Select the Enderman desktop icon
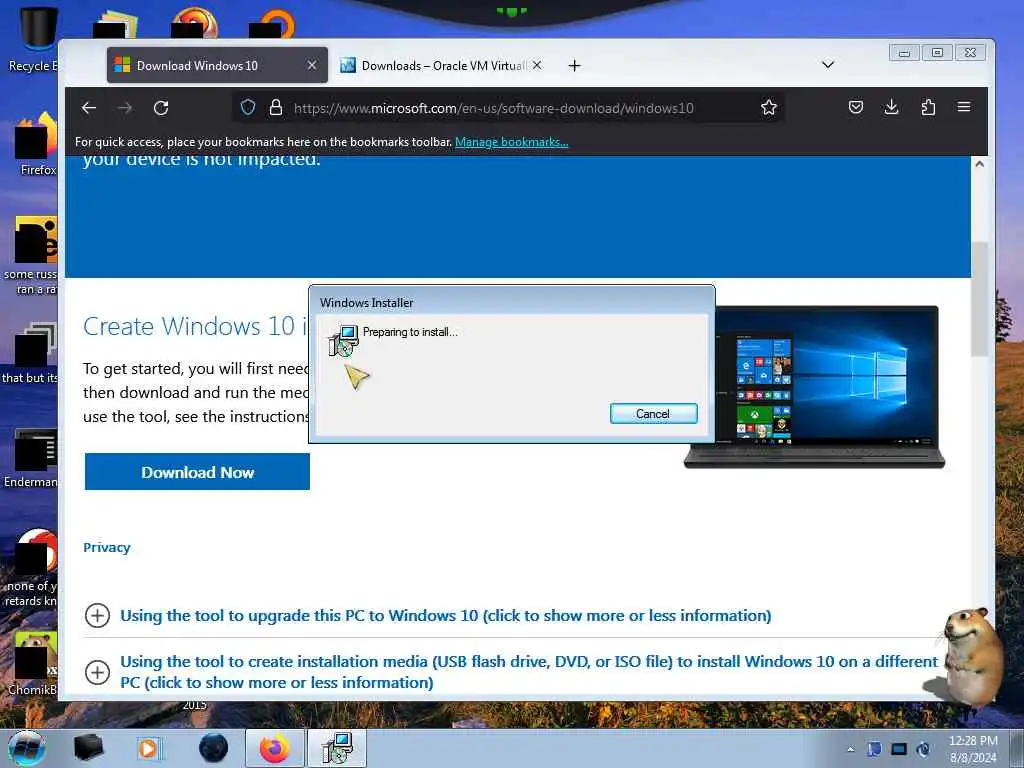This screenshot has width=1024, height=768. [31, 458]
